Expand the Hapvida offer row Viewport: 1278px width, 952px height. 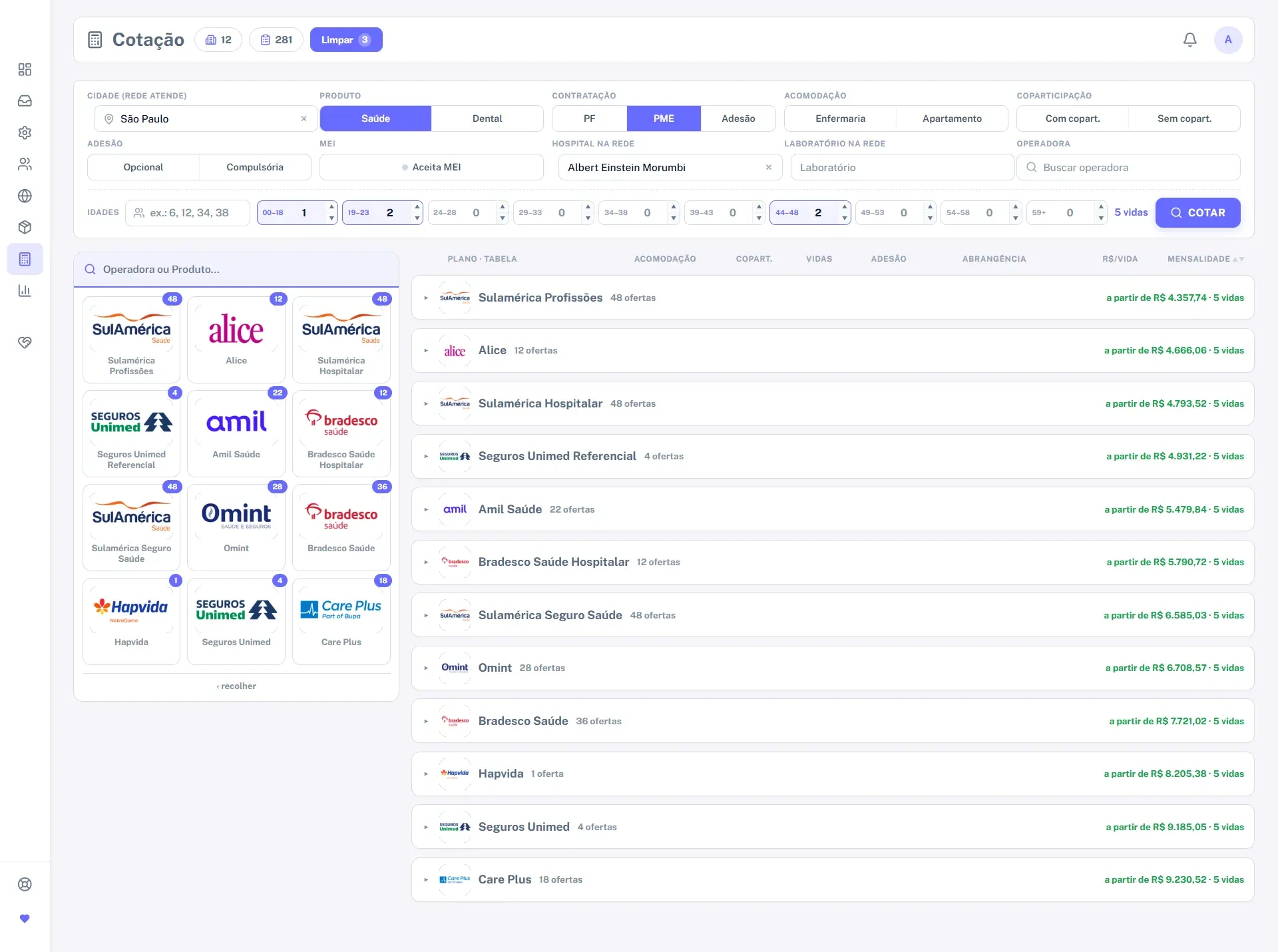point(833,774)
